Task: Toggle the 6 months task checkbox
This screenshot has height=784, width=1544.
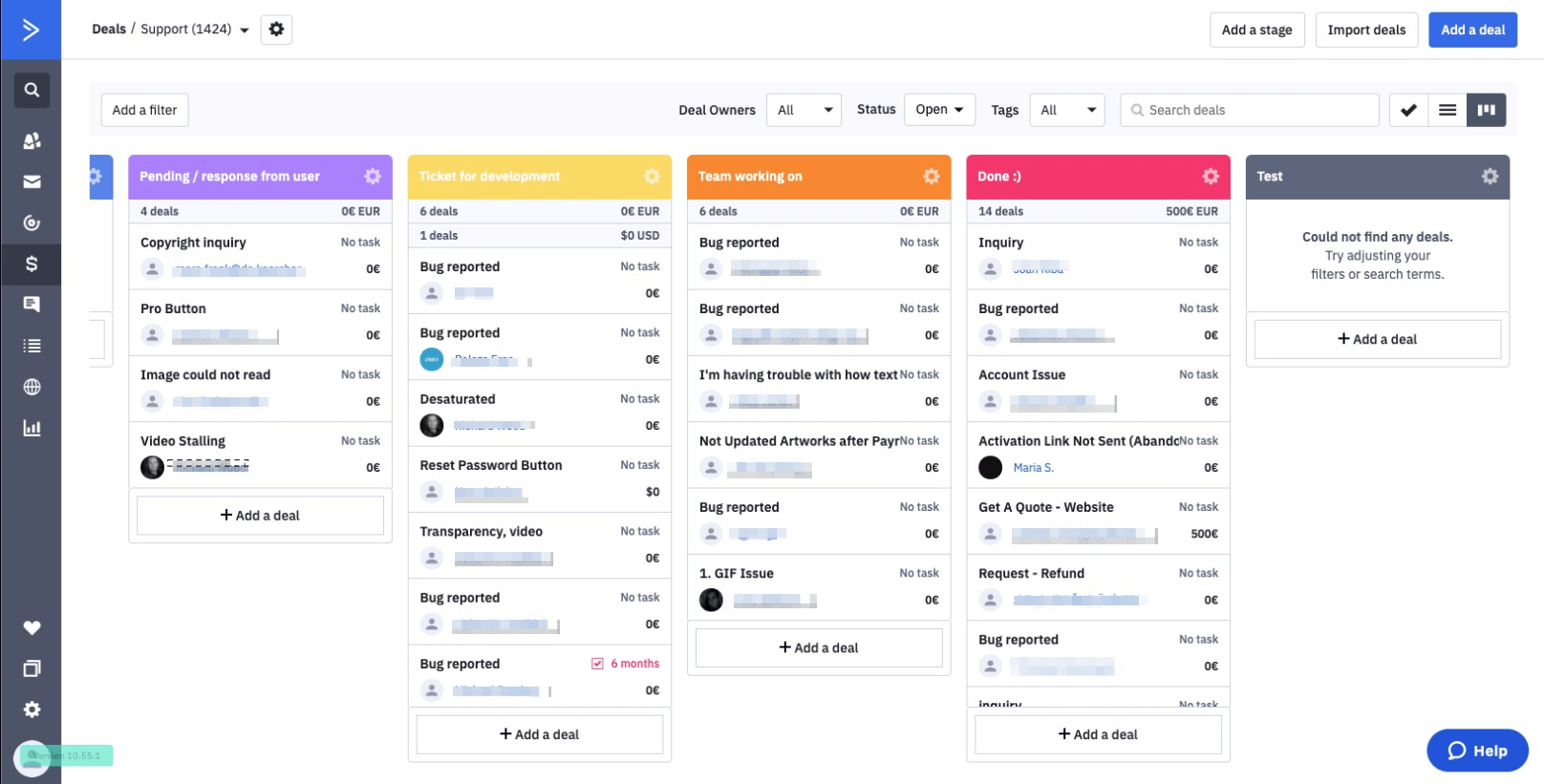Action: [x=597, y=664]
